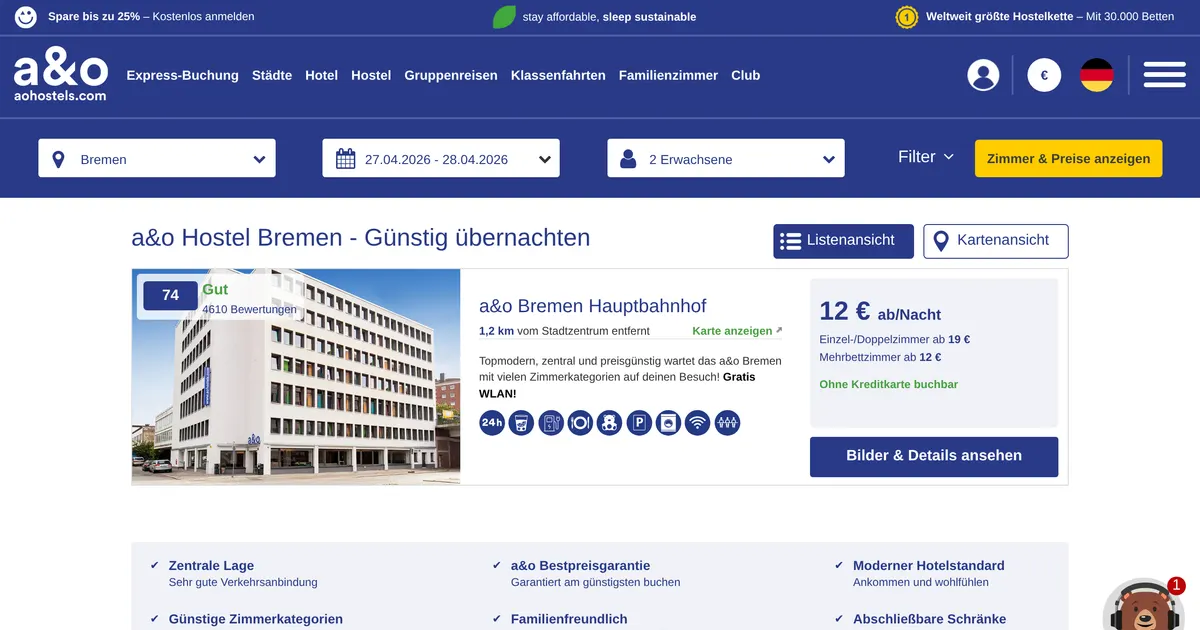The height and width of the screenshot is (630, 1200).
Task: Open the bear chat support widget
Action: 1143,606
